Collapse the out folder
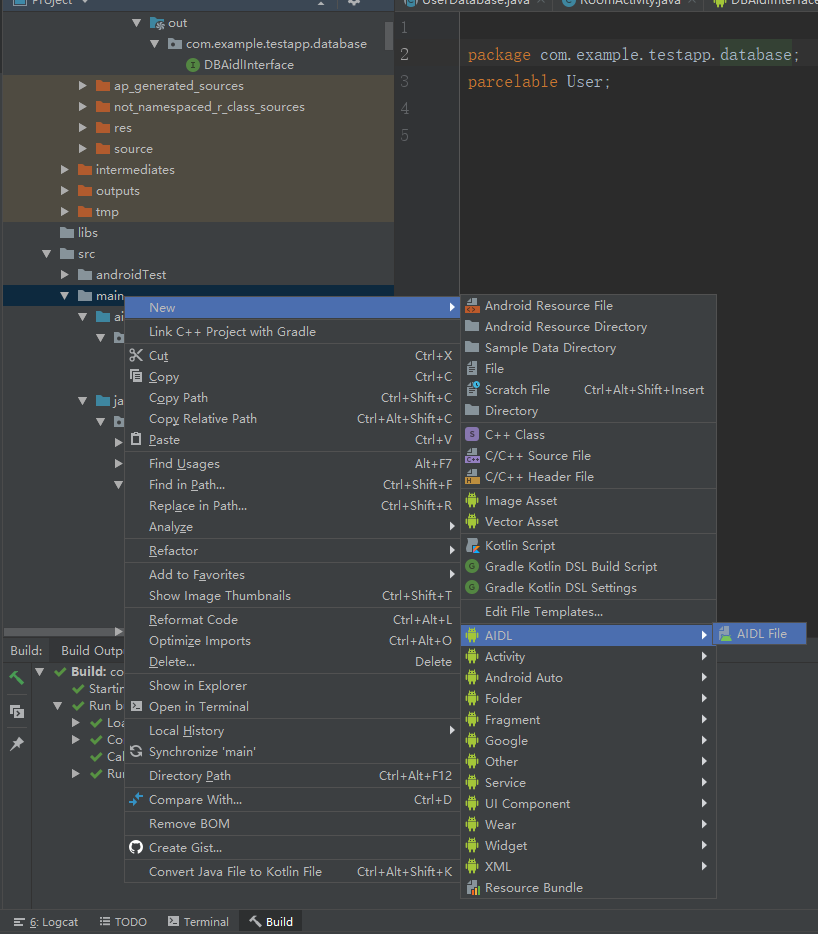 pyautogui.click(x=136, y=23)
